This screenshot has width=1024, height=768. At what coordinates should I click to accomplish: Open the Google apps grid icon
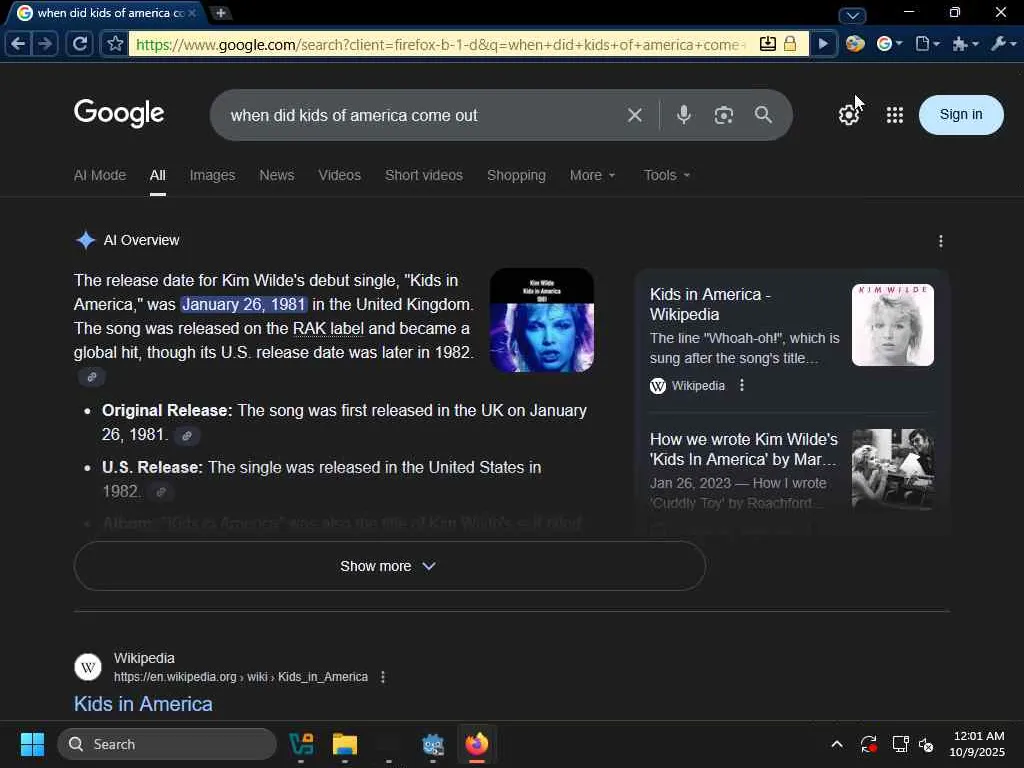tap(895, 115)
